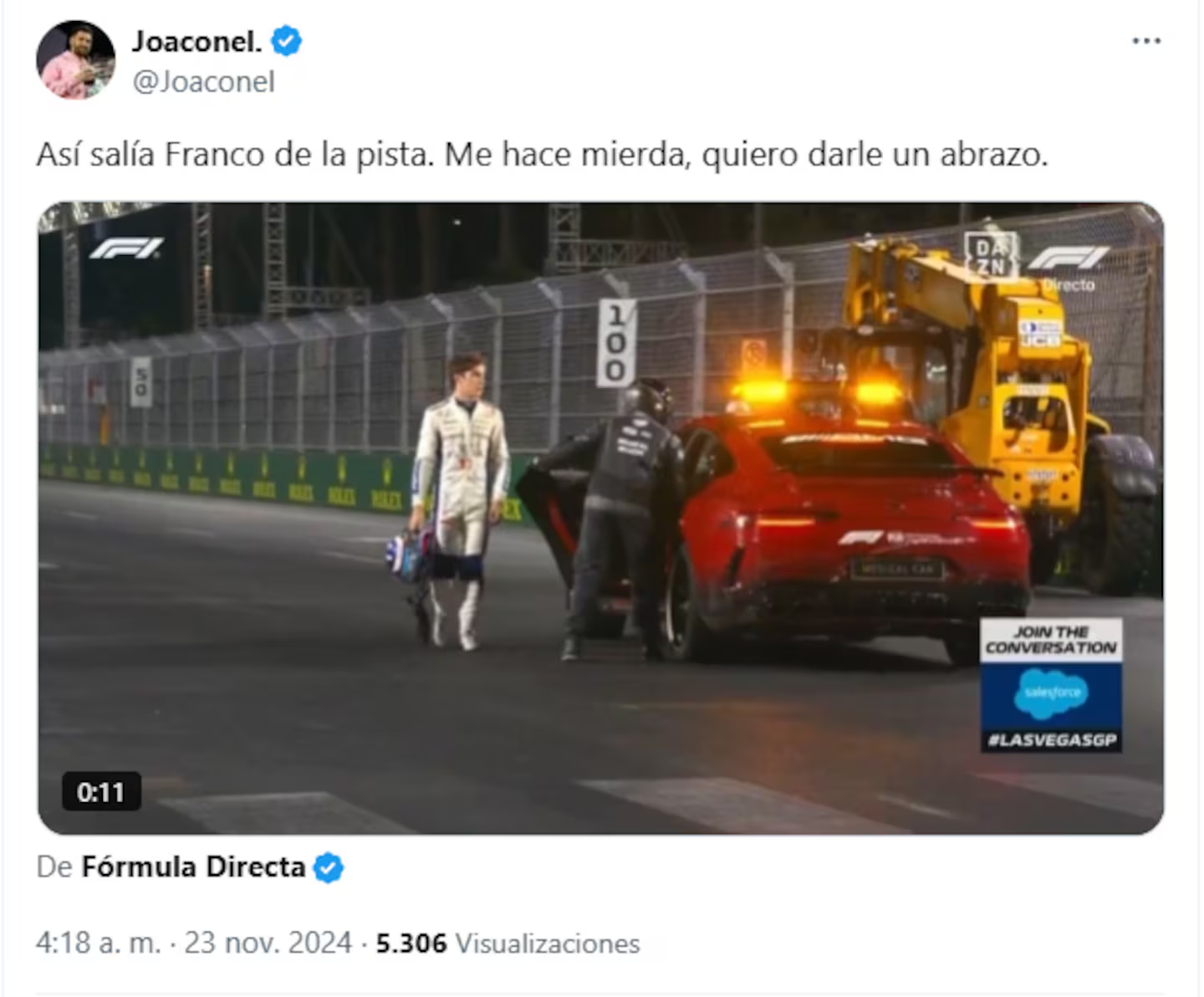
Task: Click the verified badge next to Joaconel
Action: 287,41
